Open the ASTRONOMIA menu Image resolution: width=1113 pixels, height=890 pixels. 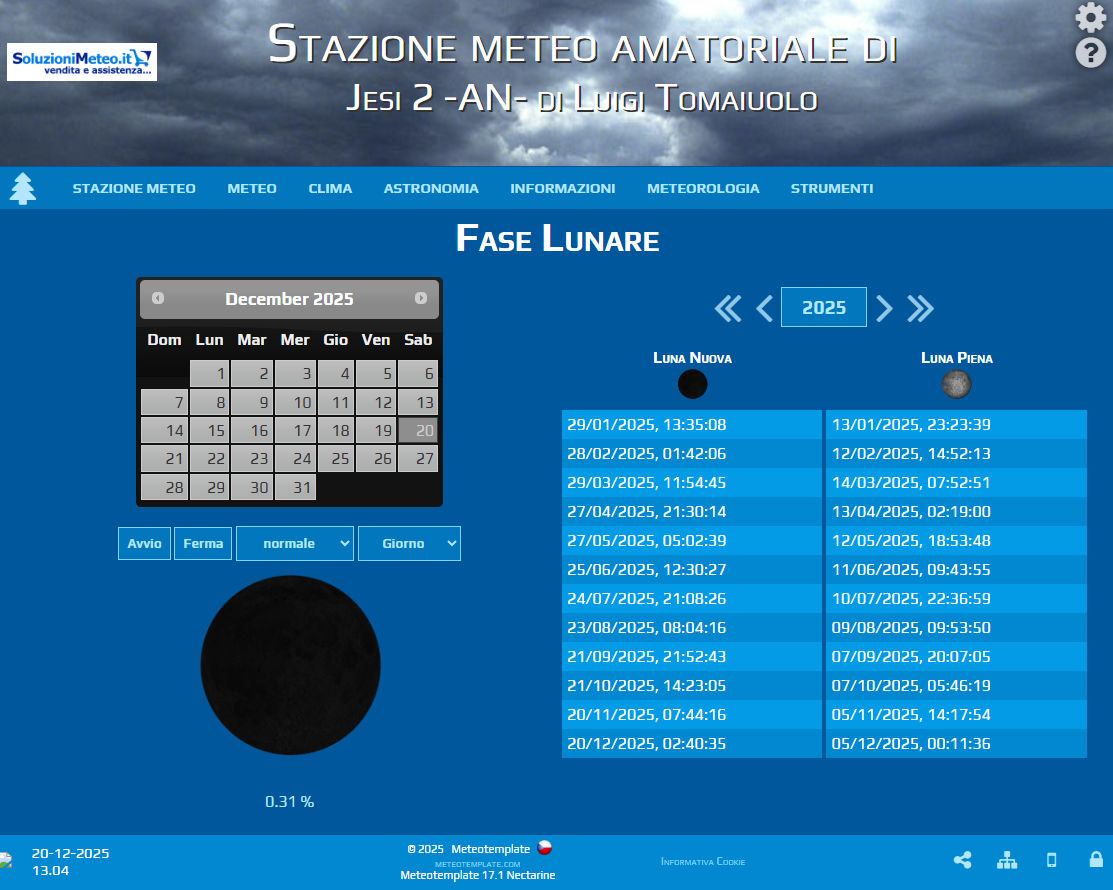(431, 188)
